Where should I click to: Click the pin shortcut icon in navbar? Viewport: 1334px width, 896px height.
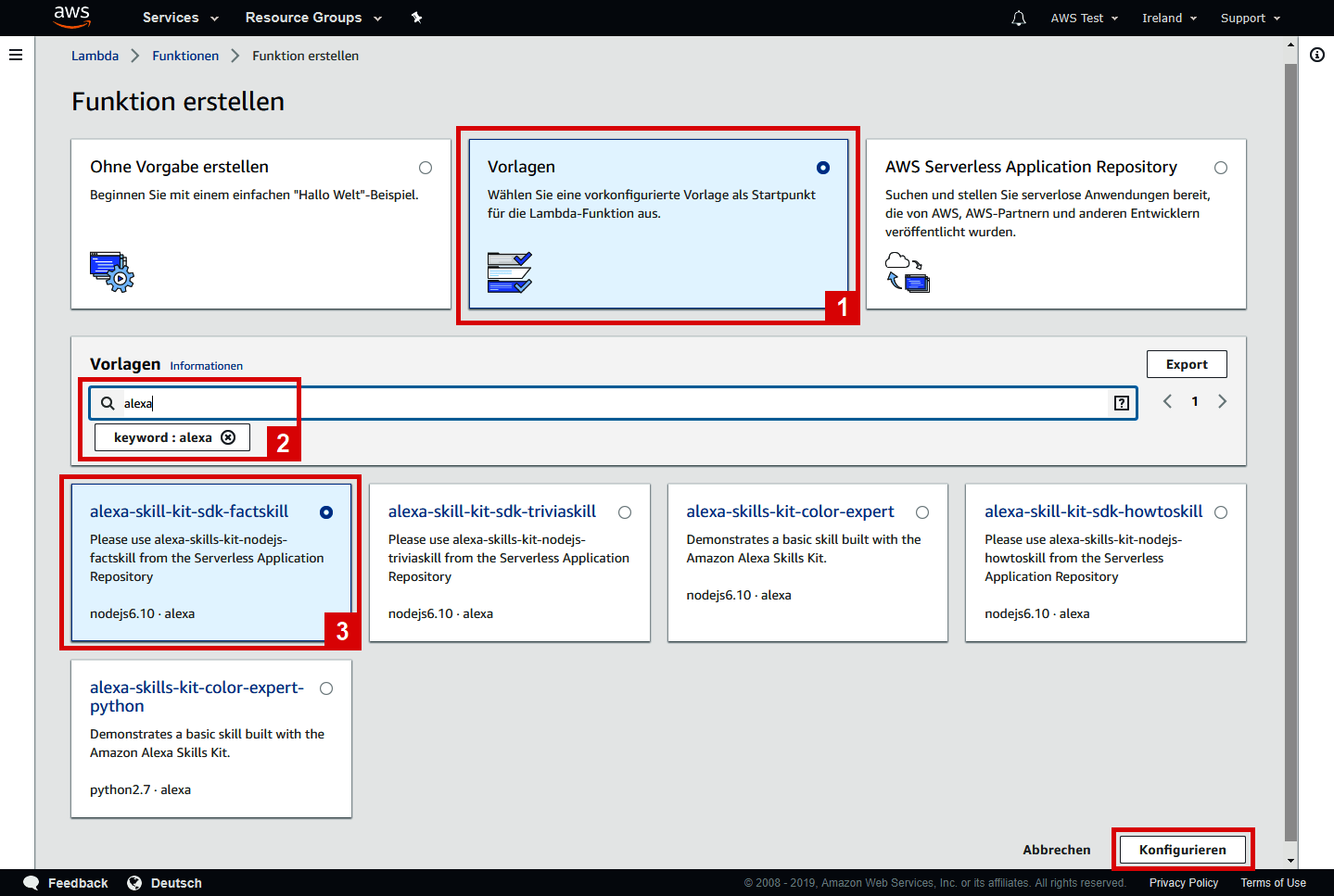[416, 17]
